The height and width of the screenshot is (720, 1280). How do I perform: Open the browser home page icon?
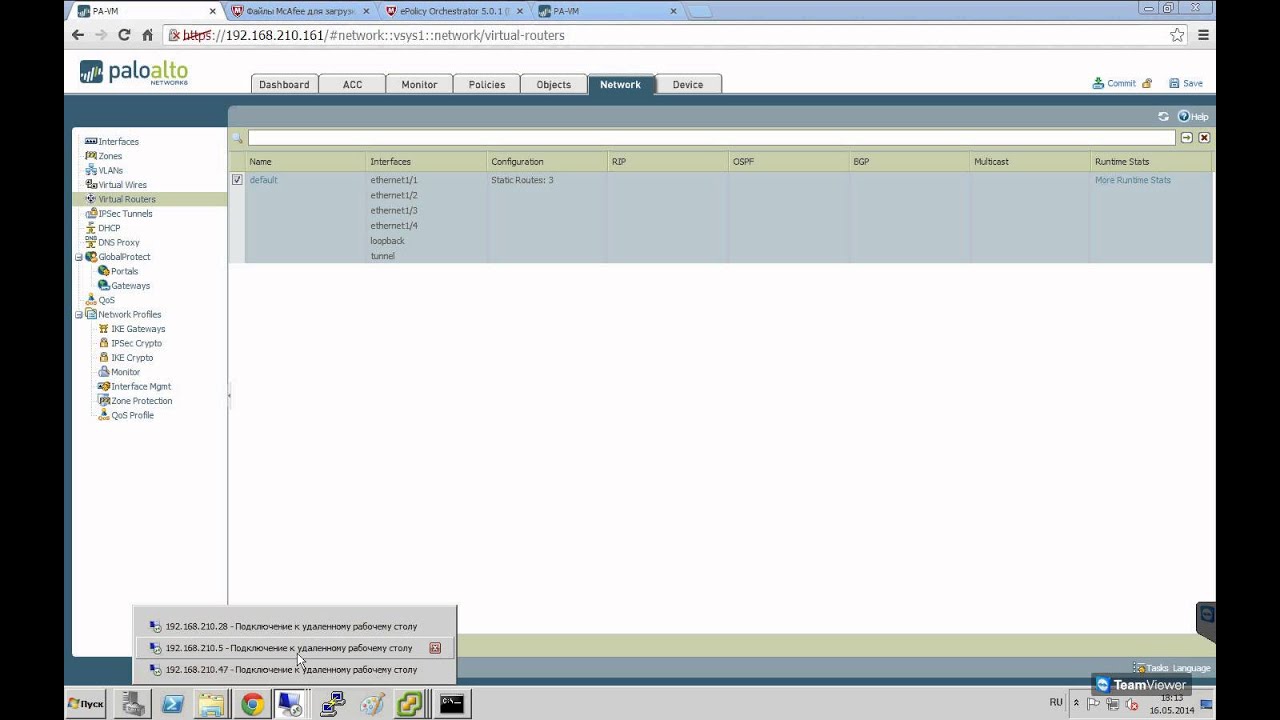[x=148, y=35]
